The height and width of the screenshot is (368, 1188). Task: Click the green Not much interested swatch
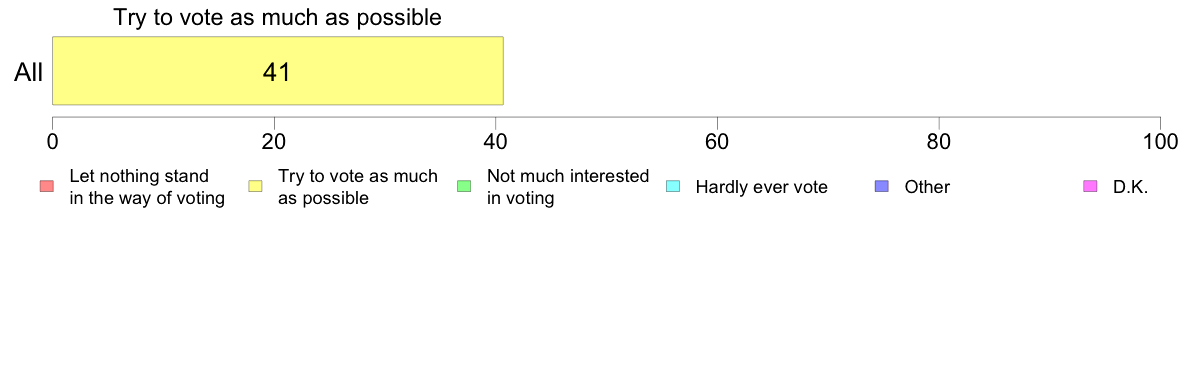[x=464, y=186]
